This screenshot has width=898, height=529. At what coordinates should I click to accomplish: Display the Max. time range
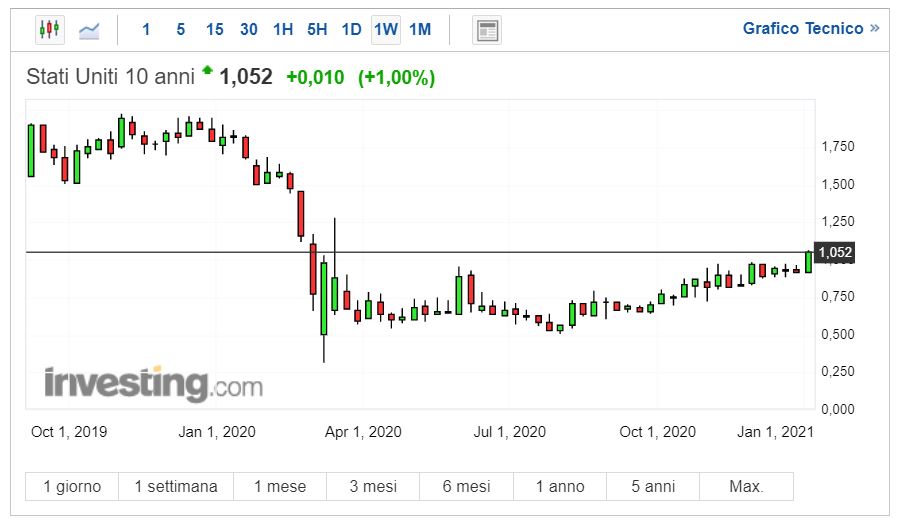point(746,487)
